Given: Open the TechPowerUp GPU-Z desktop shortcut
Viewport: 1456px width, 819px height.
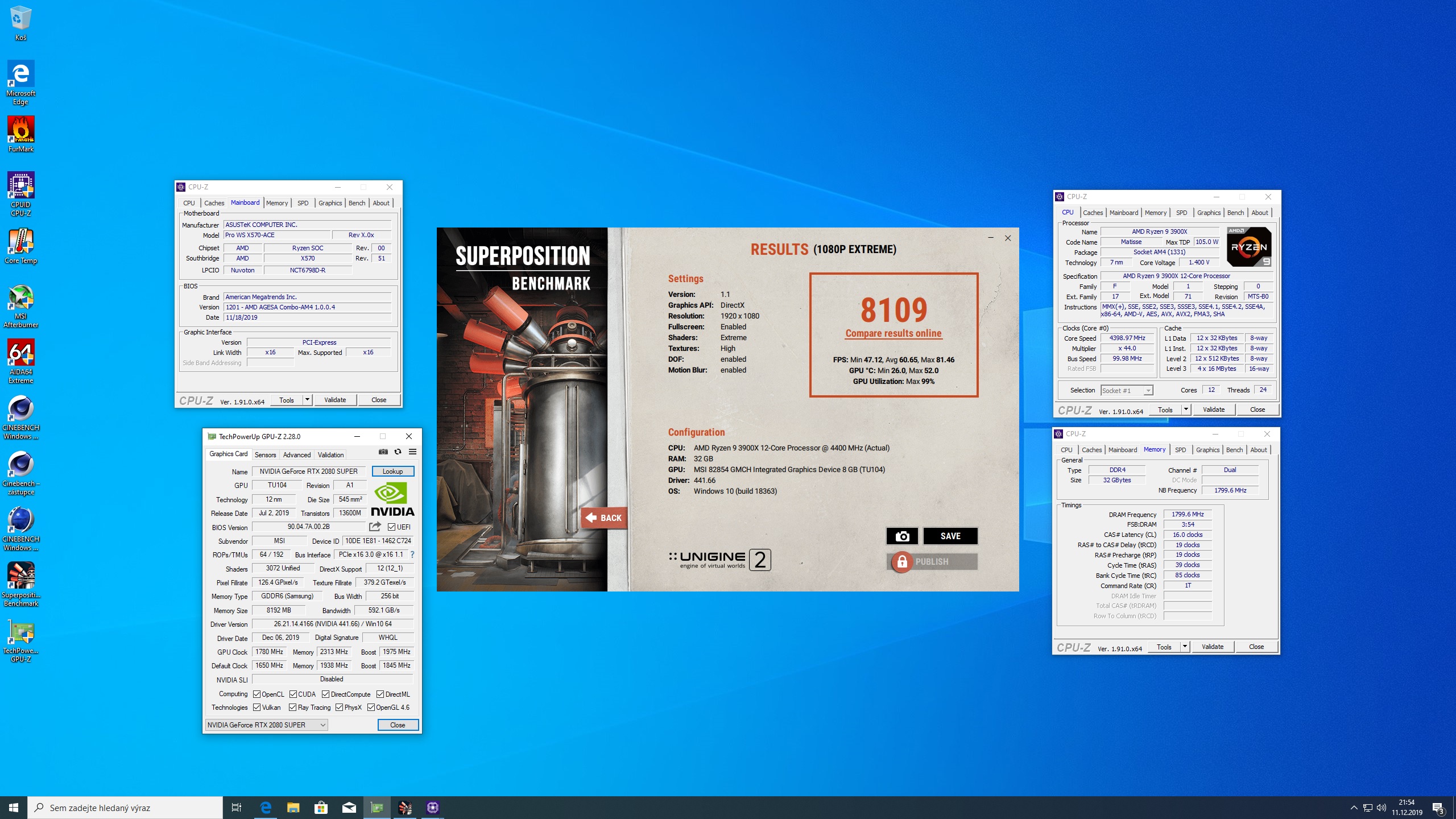Looking at the screenshot, I should [20, 640].
